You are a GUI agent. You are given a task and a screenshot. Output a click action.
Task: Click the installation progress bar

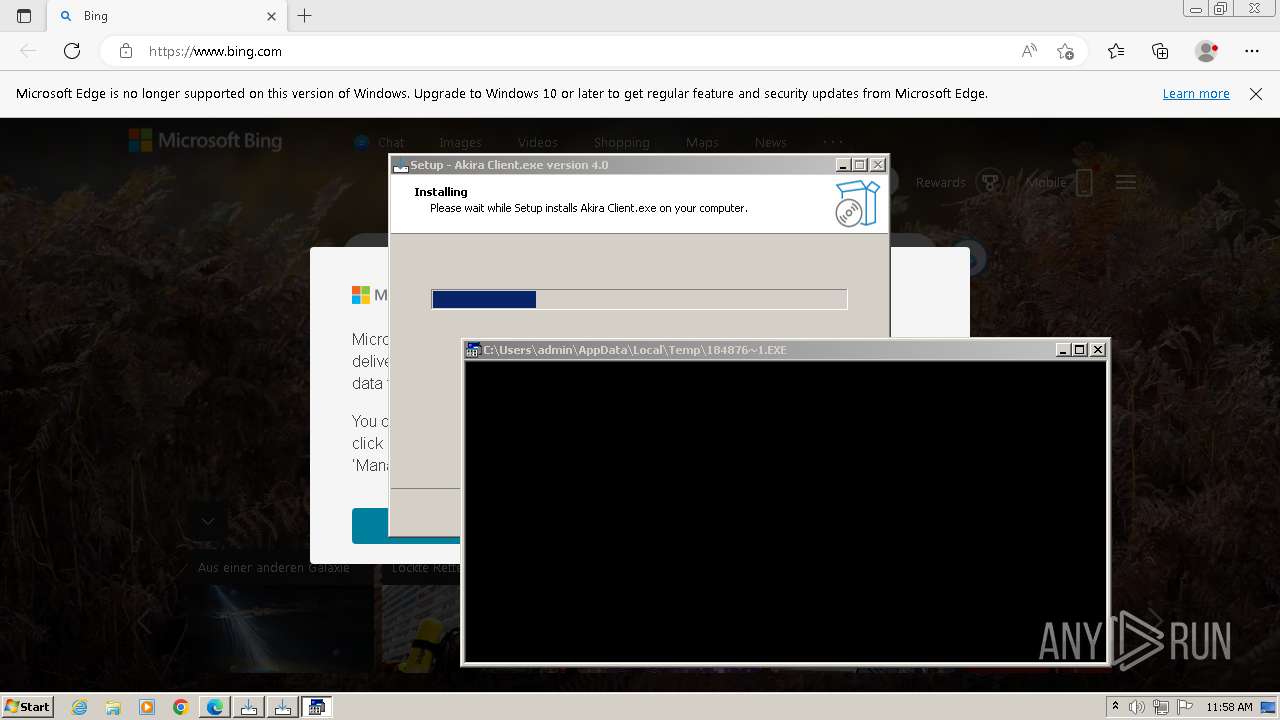click(x=639, y=299)
